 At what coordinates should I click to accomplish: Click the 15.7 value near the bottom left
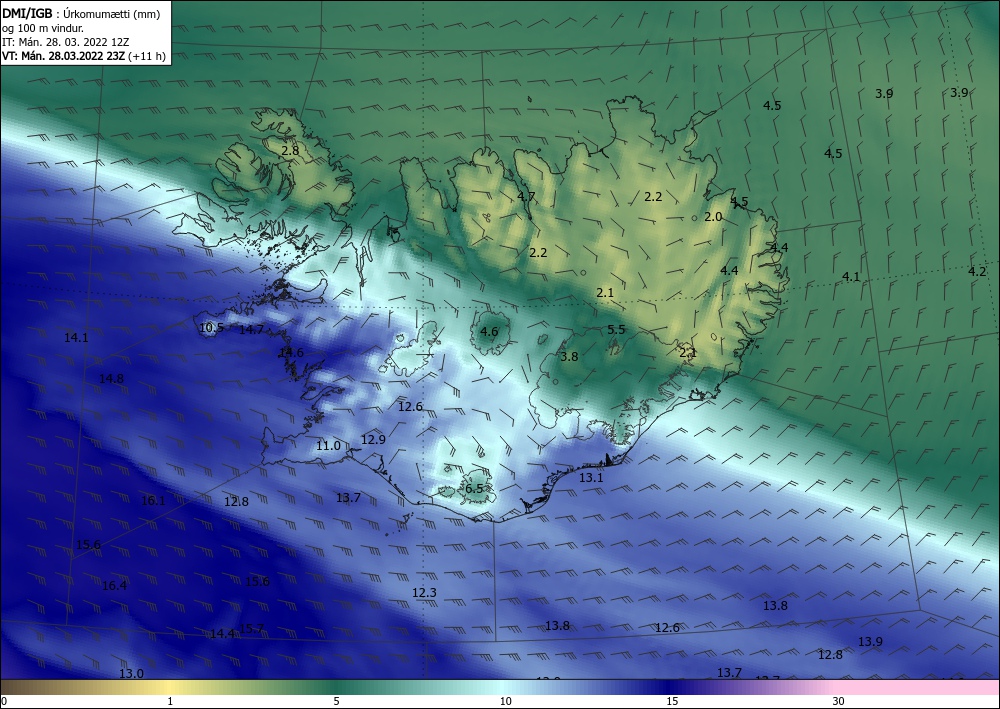point(252,629)
